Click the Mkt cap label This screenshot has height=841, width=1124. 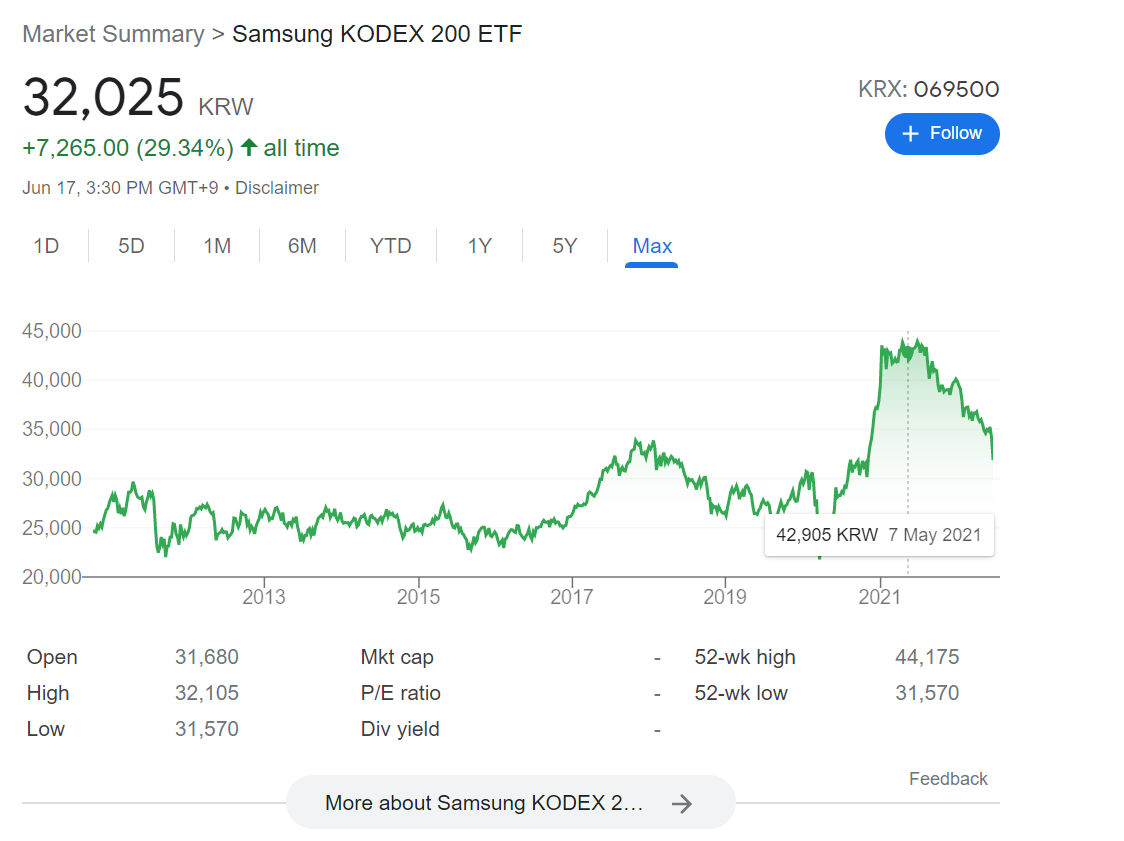(x=397, y=657)
